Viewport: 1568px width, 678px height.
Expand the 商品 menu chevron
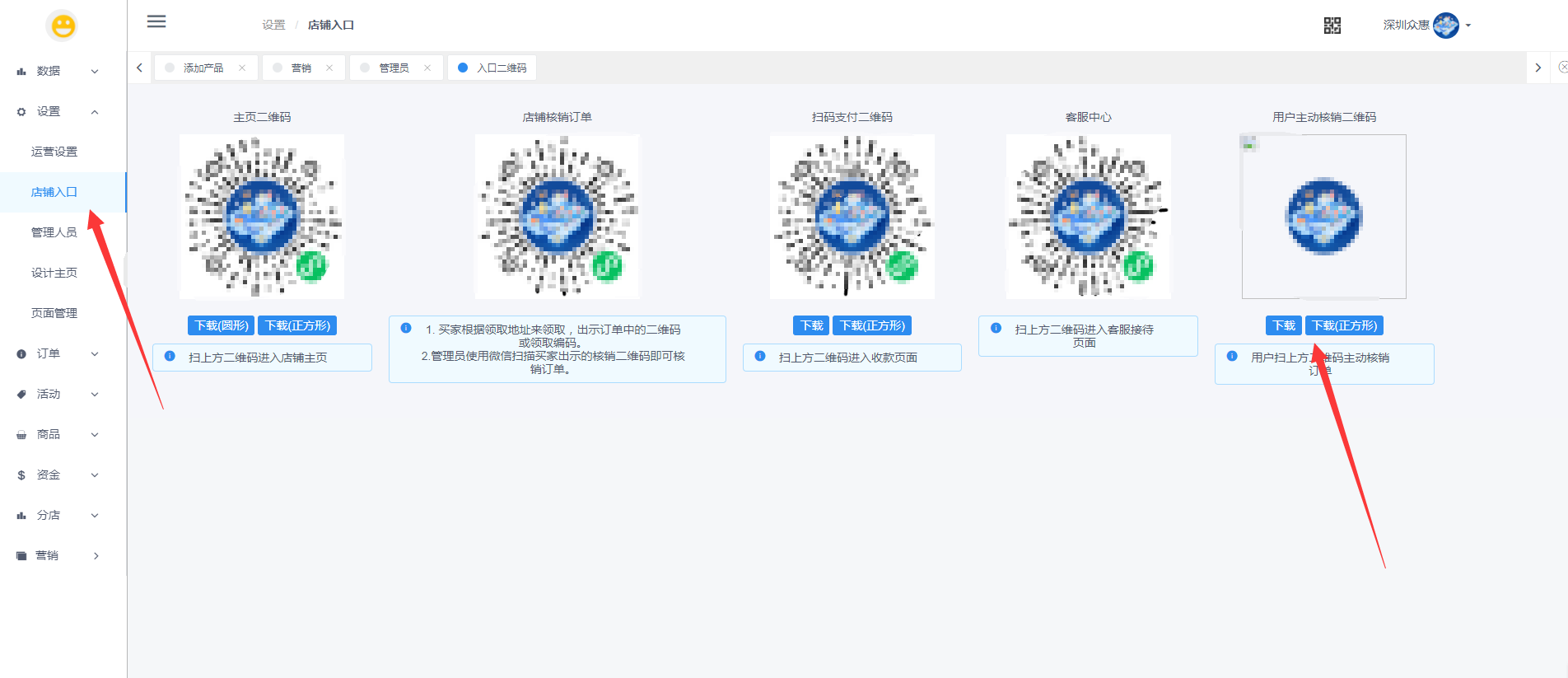[95, 435]
